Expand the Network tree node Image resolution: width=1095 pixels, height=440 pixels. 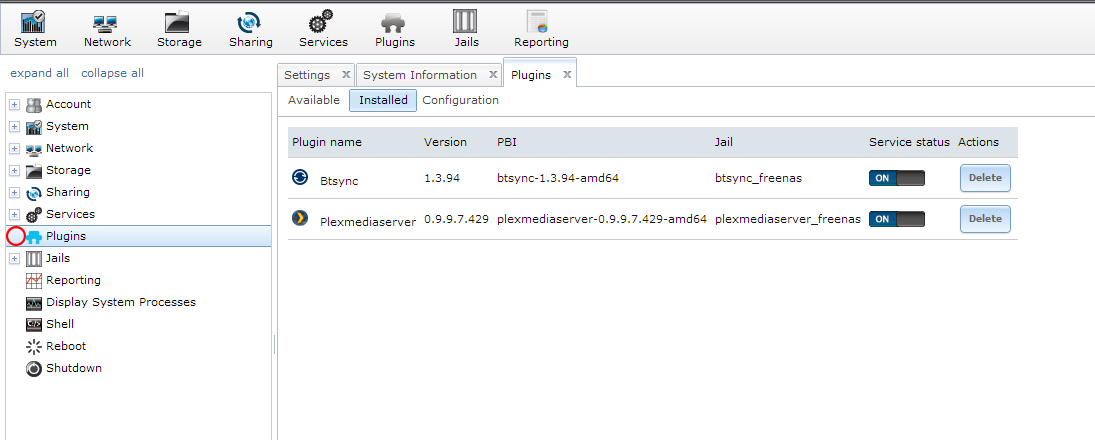coord(15,149)
